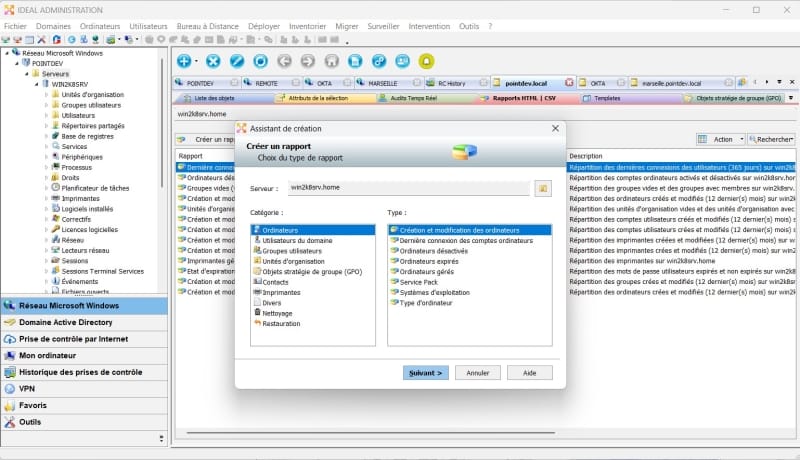Screen dimensions: 800x460
Task: Select Dernière connexion des comptes ordinateurs type
Action: [470, 240]
